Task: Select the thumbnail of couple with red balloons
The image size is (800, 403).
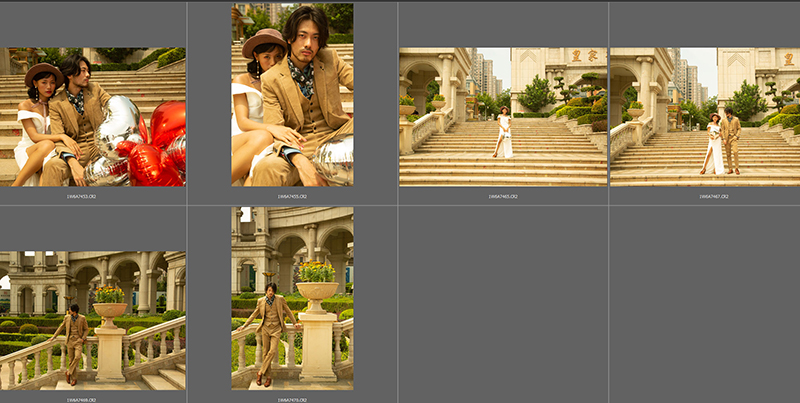Action: pos(92,117)
